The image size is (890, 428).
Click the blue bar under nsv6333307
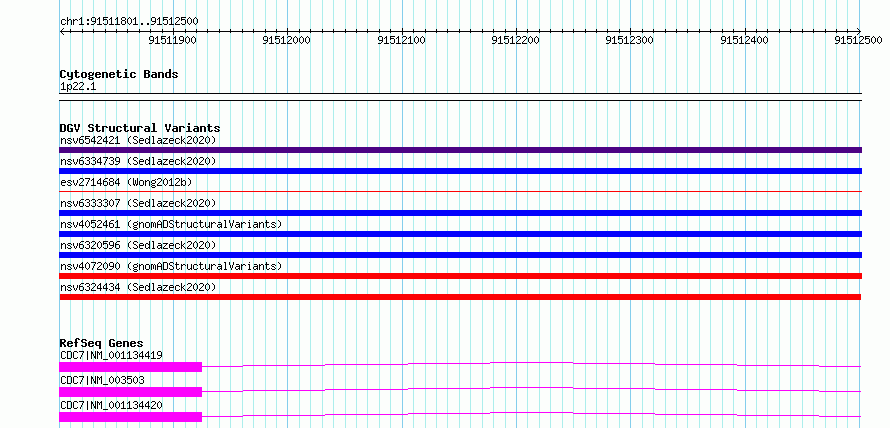pyautogui.click(x=460, y=213)
